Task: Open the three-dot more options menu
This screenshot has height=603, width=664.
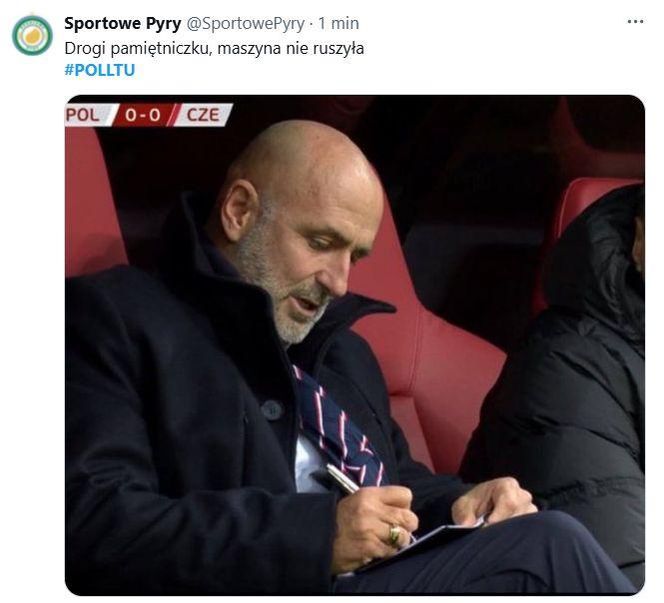Action: point(635,21)
